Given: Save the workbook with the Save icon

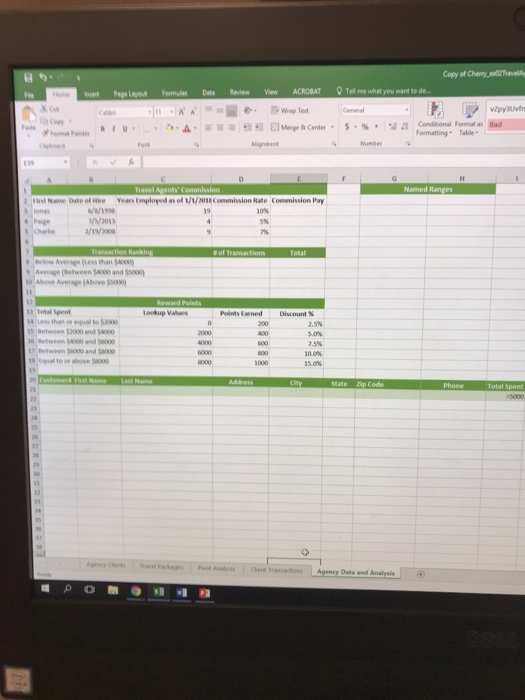Looking at the screenshot, I should (28, 78).
